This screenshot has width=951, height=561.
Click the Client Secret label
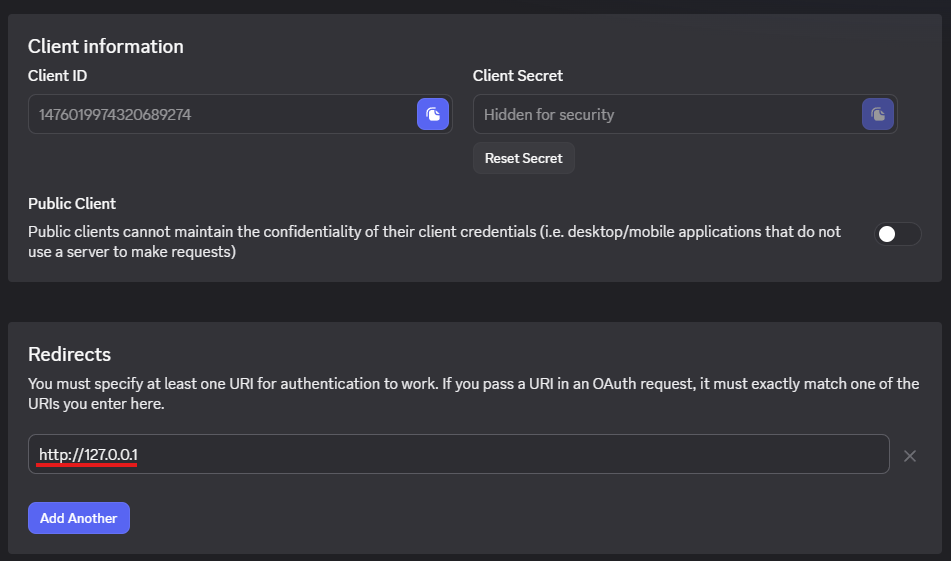pos(517,76)
